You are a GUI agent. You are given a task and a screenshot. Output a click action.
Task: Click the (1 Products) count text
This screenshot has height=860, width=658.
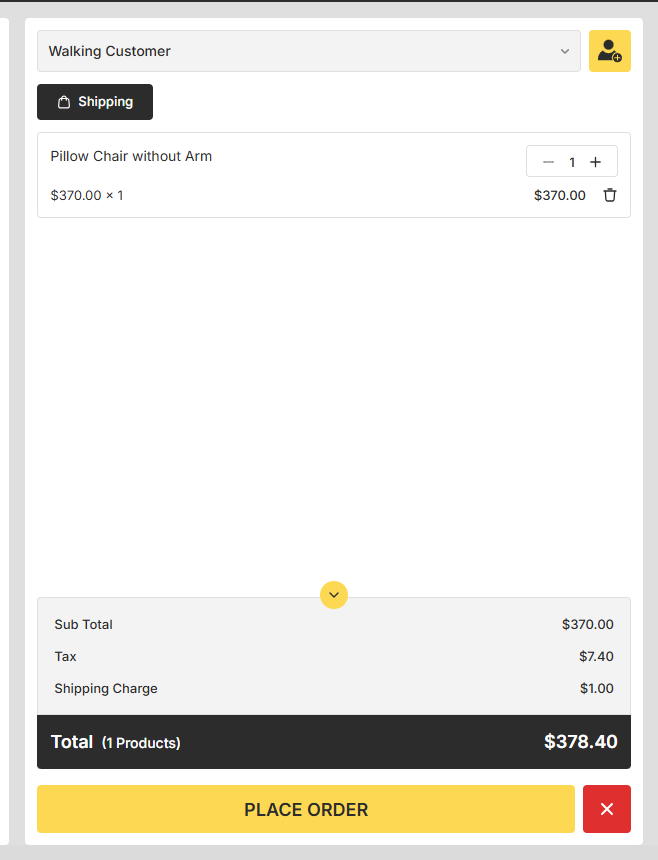point(141,743)
